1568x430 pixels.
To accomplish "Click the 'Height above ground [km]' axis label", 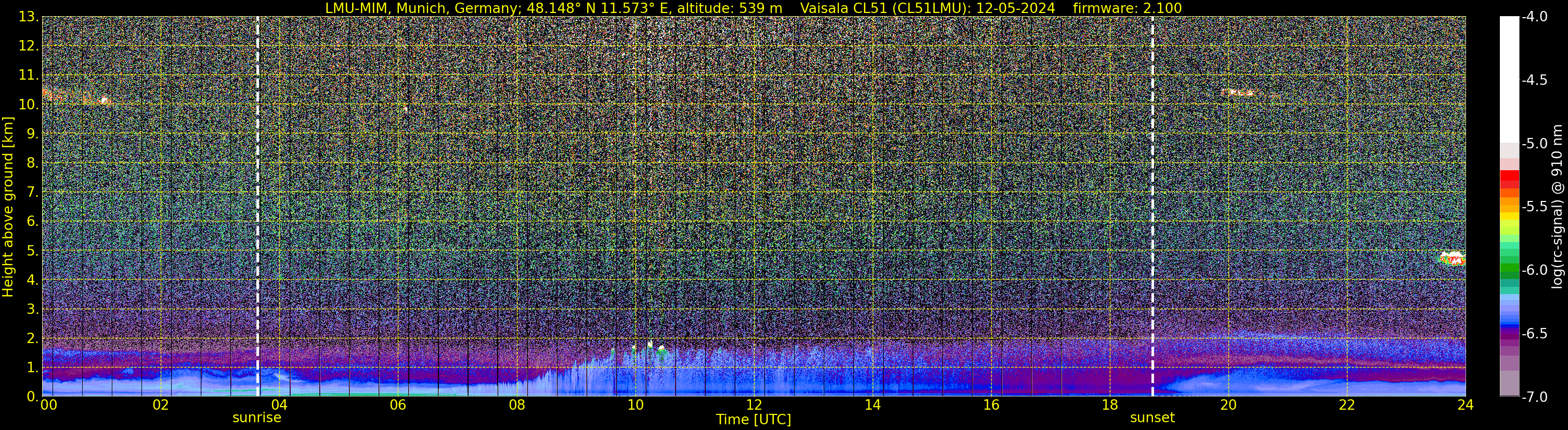I will click(8, 207).
